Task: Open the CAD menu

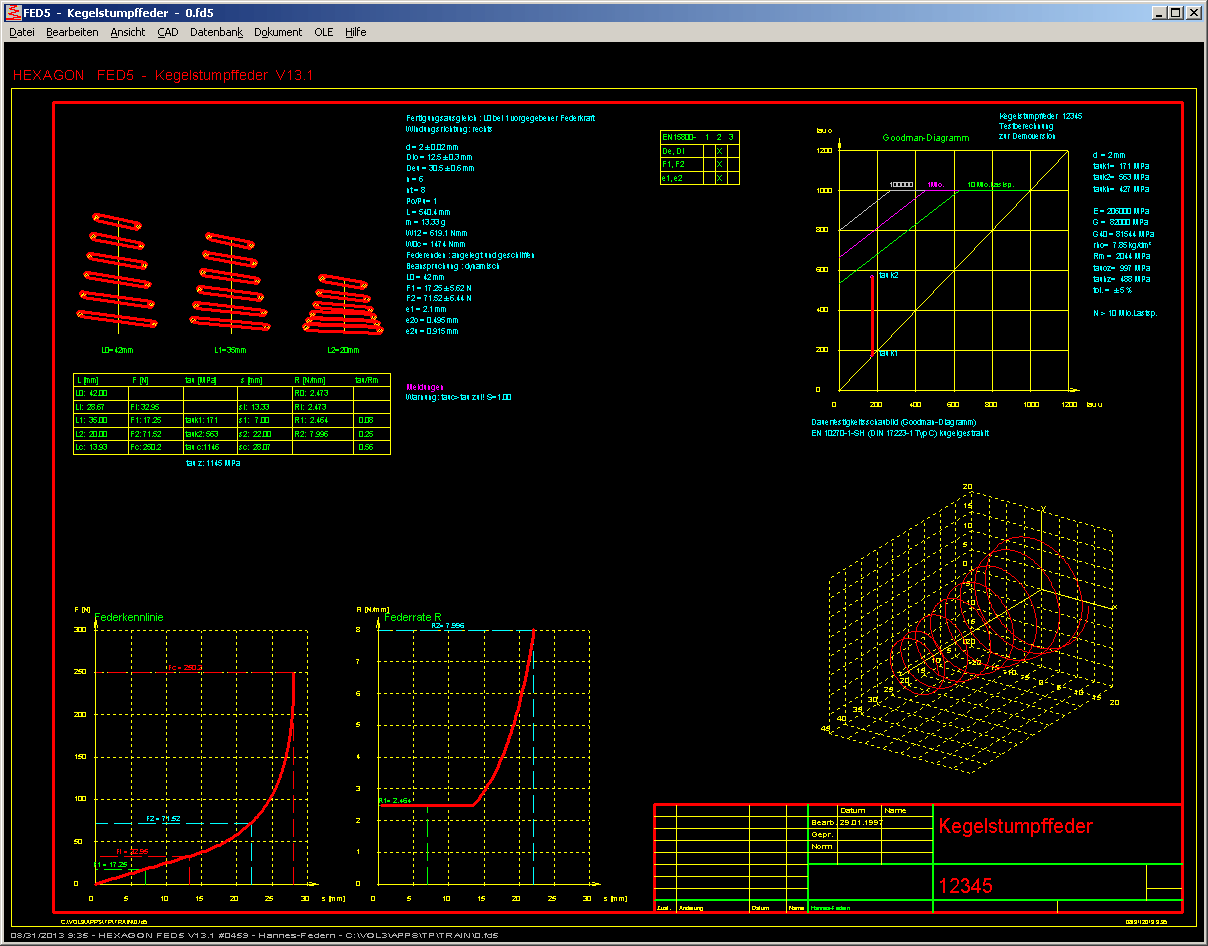Action: tap(168, 32)
